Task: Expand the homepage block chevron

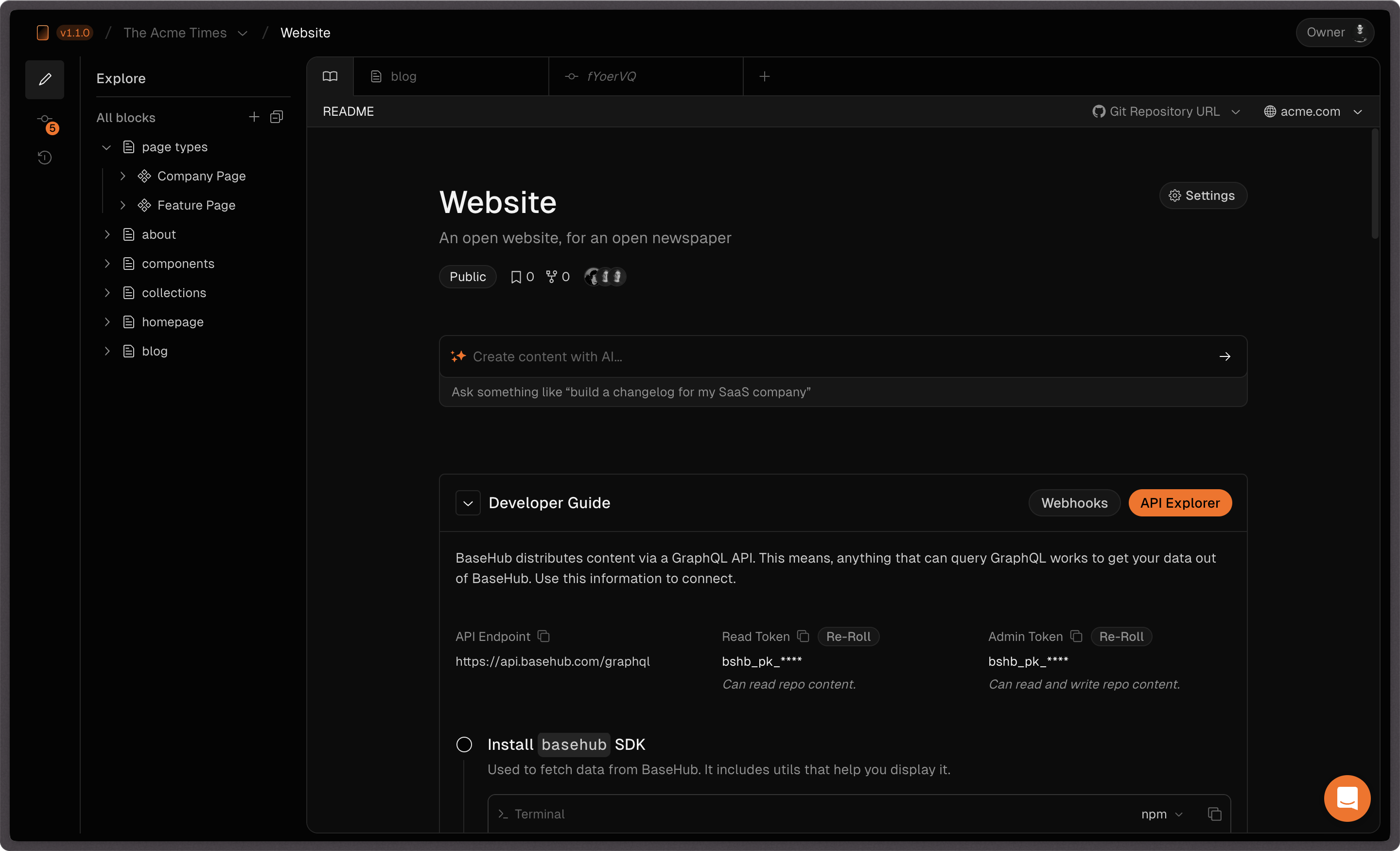Action: 107,322
